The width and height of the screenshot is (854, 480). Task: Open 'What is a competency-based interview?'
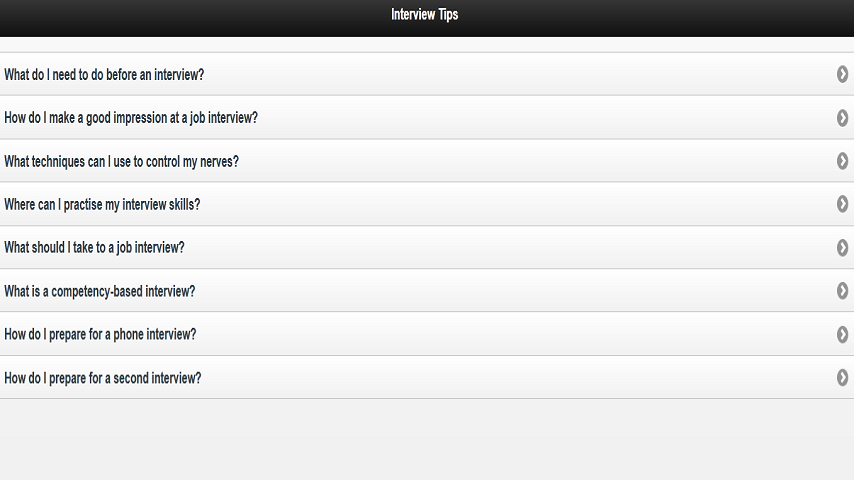click(x=99, y=291)
